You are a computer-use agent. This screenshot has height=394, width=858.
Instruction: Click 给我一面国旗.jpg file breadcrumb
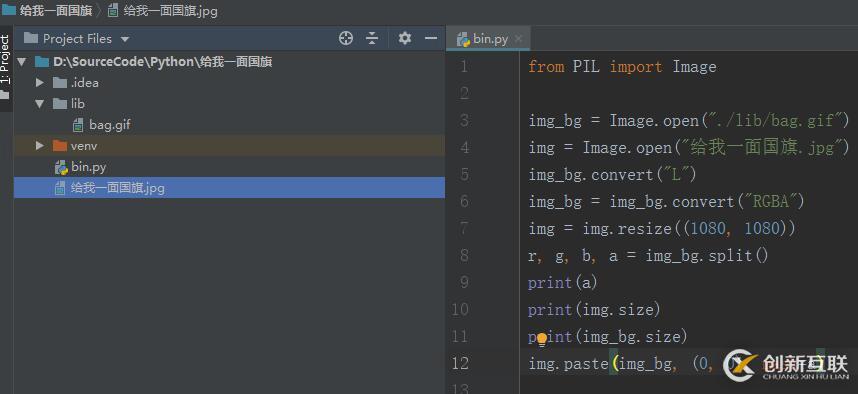(x=170, y=10)
